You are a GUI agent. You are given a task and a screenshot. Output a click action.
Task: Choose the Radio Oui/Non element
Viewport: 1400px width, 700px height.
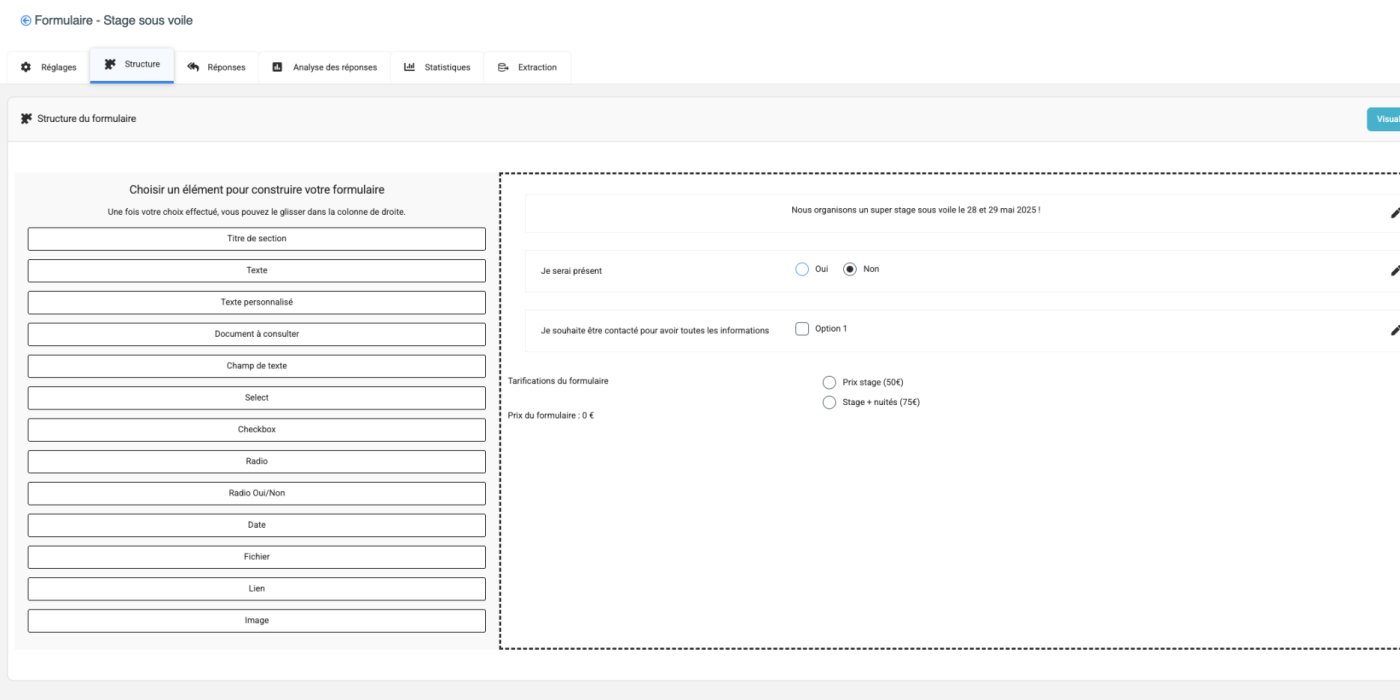click(257, 493)
